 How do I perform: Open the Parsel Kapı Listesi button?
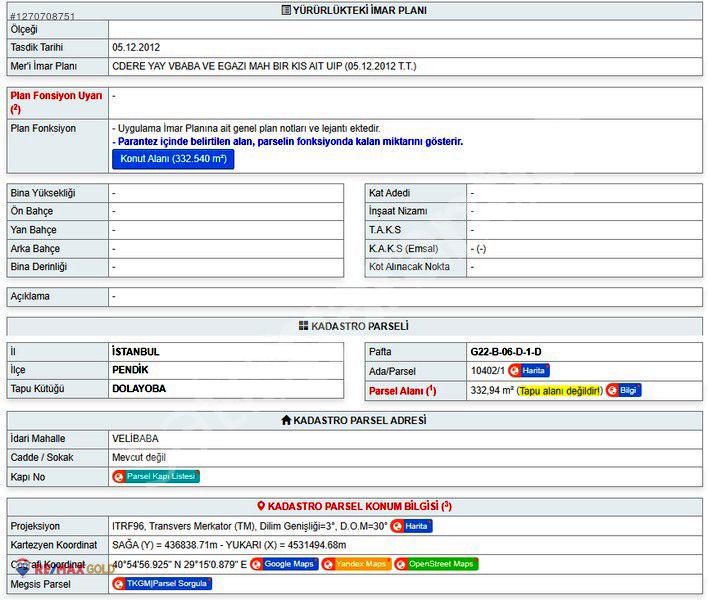pyautogui.click(x=156, y=476)
